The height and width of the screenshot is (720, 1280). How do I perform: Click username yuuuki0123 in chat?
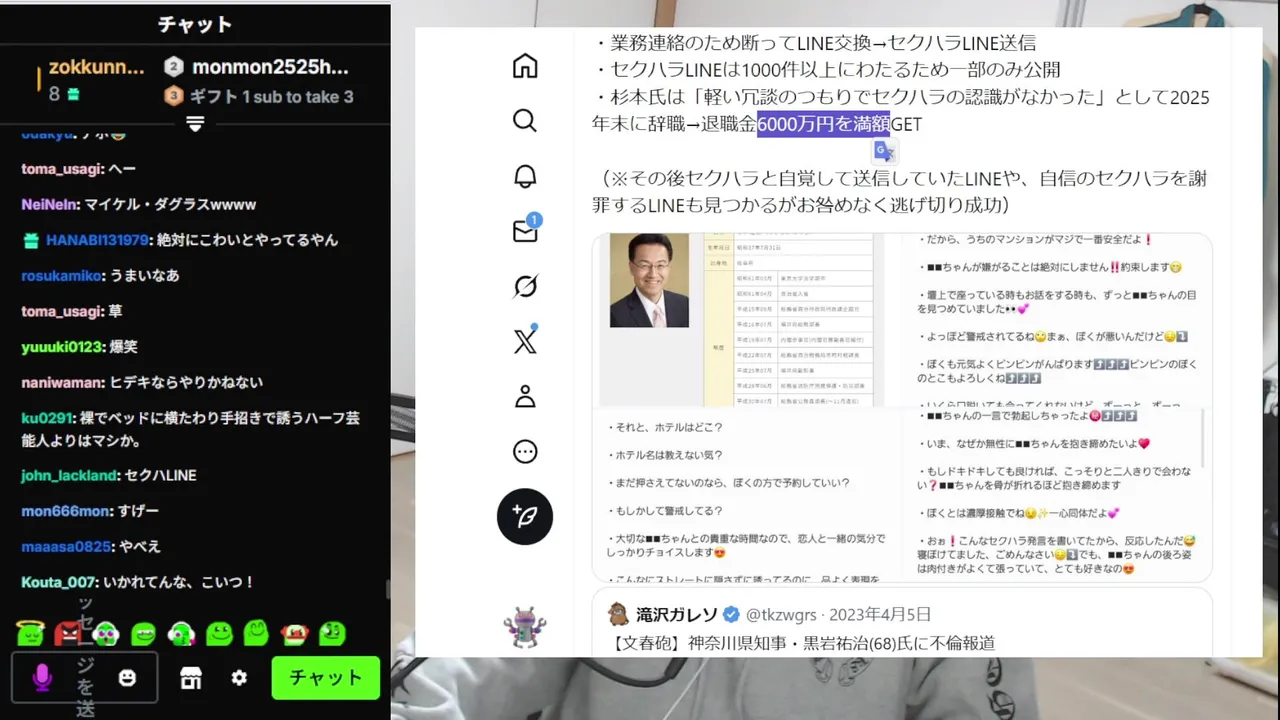[61, 347]
